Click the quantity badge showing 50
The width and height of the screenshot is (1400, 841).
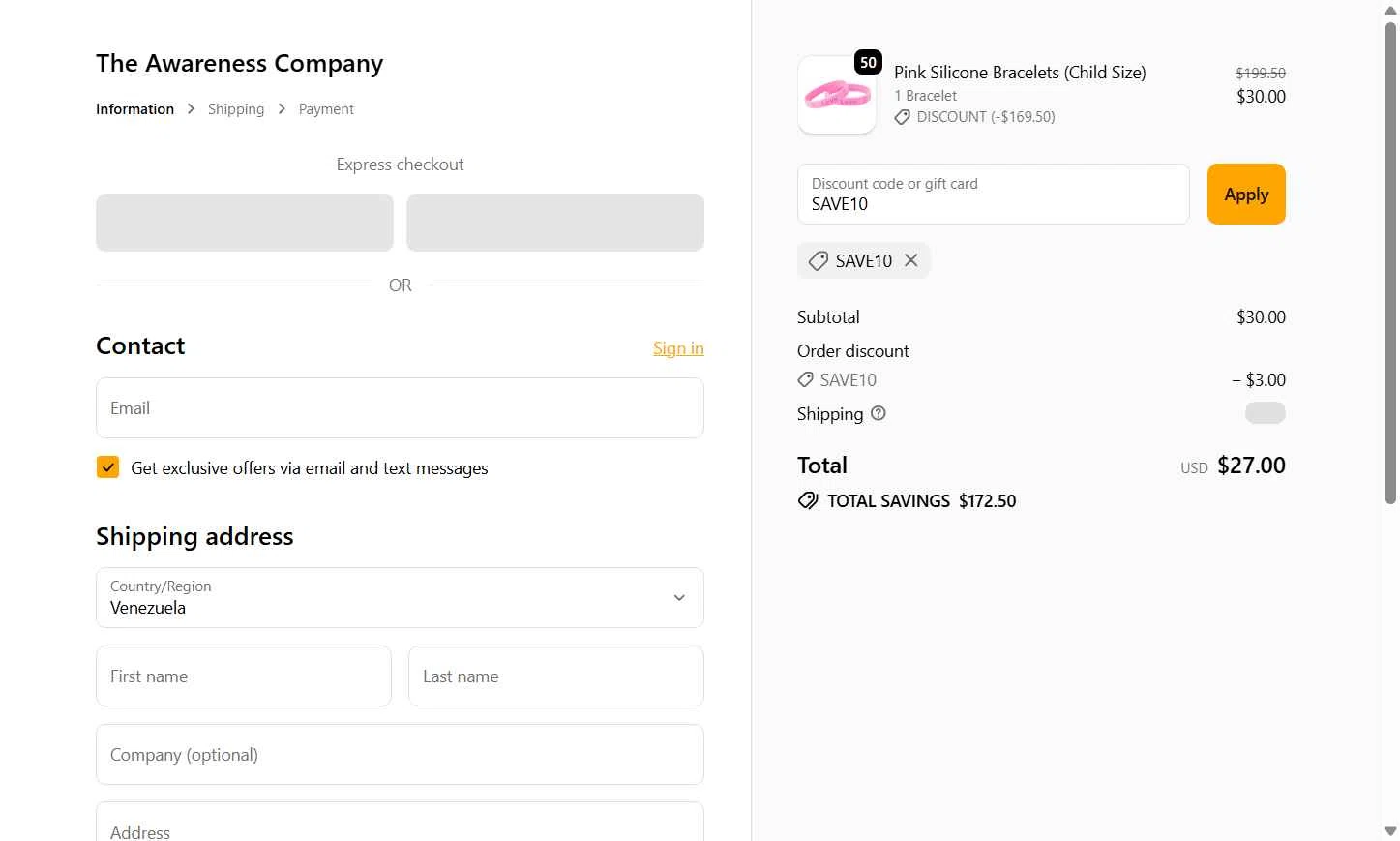[868, 63]
